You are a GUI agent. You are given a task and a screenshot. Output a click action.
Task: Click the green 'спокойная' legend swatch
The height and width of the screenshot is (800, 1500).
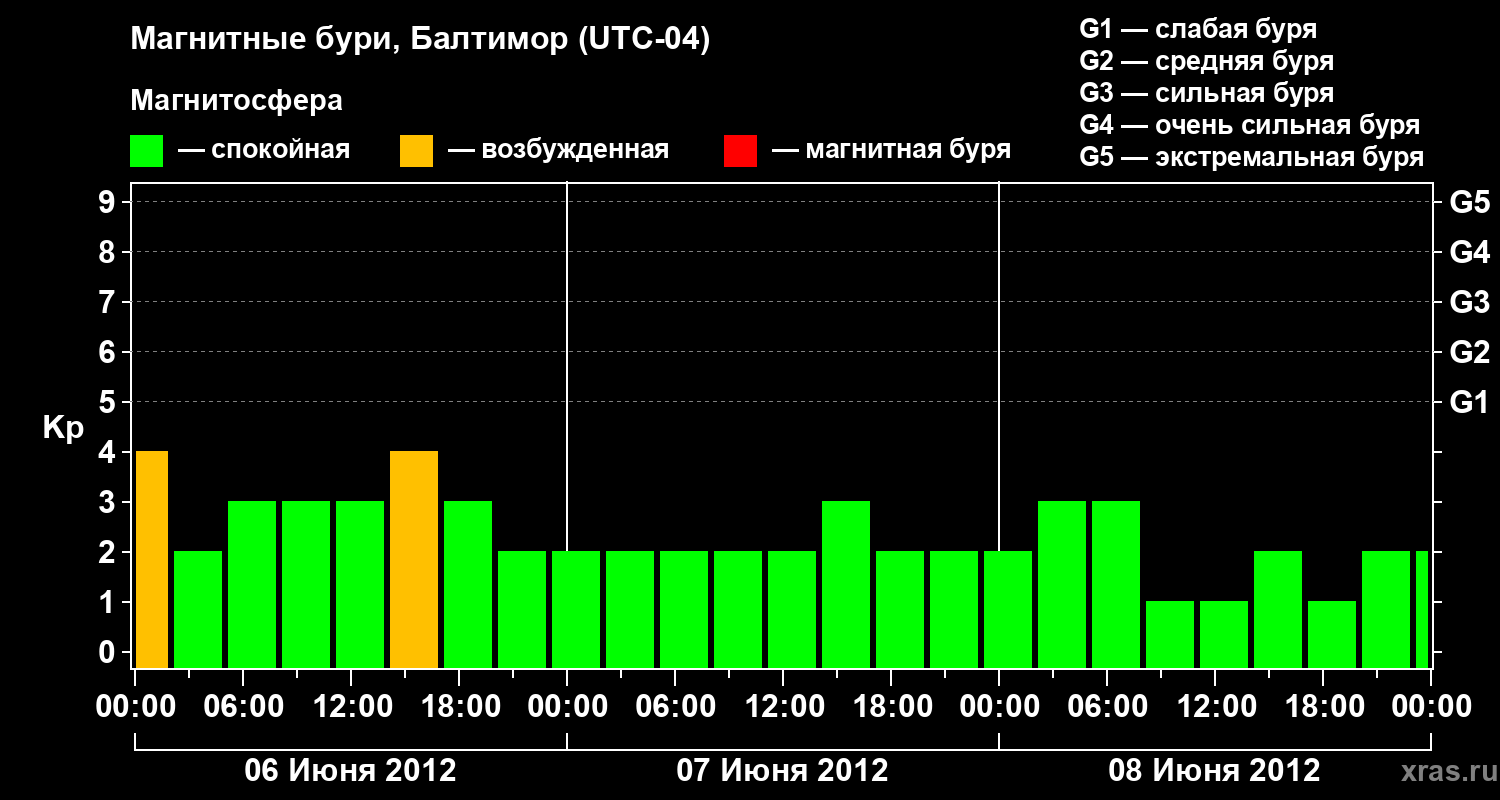coord(146,151)
